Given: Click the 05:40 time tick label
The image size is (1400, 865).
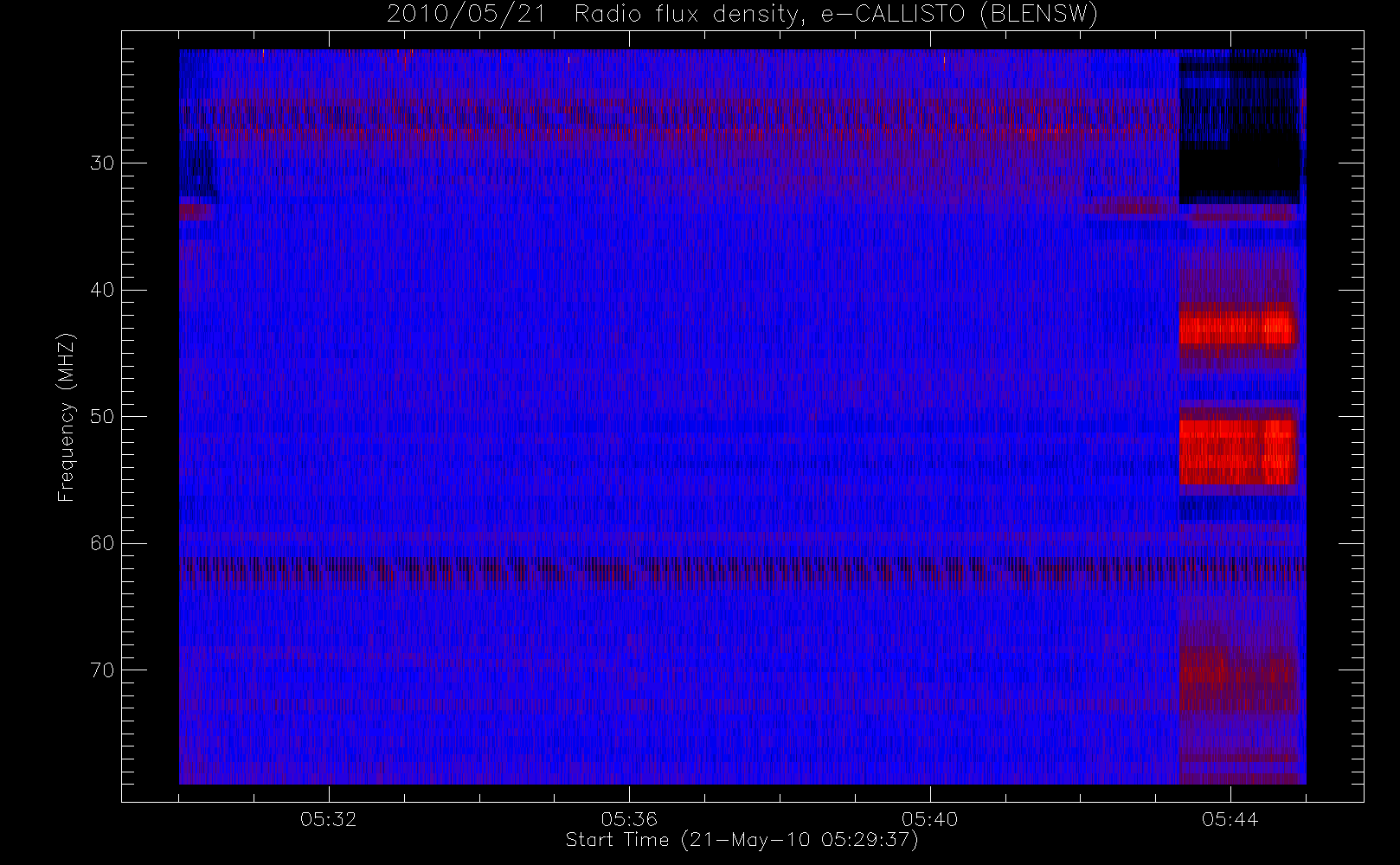Looking at the screenshot, I should [x=929, y=819].
